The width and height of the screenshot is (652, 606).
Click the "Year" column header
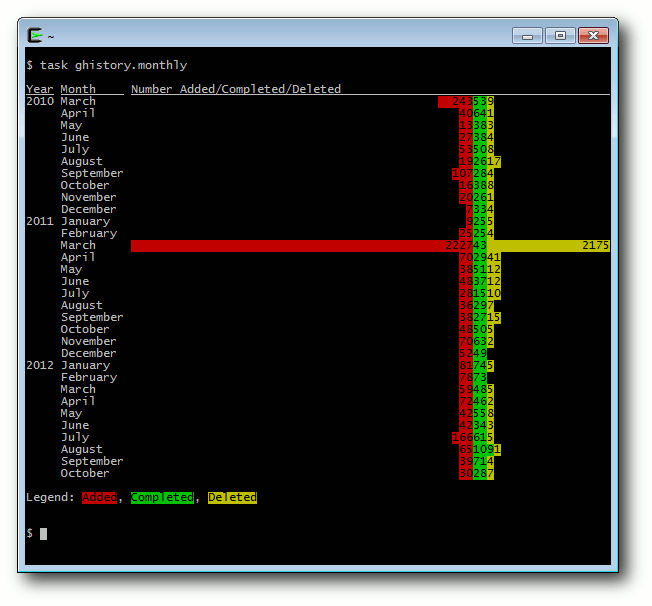(x=40, y=89)
